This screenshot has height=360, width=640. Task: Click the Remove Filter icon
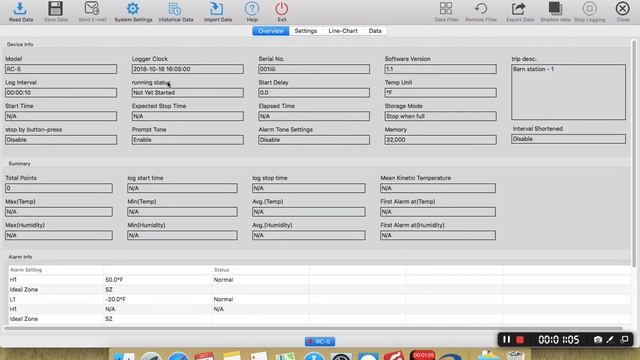[x=481, y=9]
